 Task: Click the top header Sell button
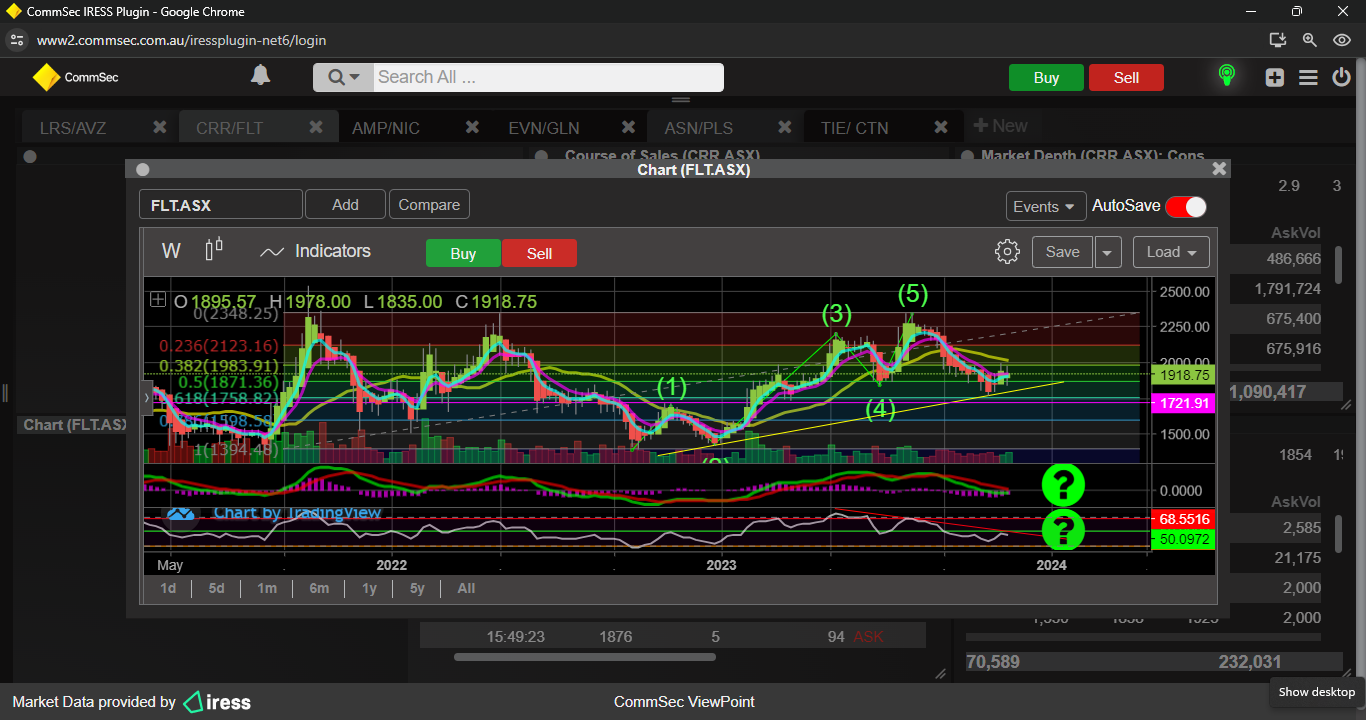click(x=1126, y=78)
